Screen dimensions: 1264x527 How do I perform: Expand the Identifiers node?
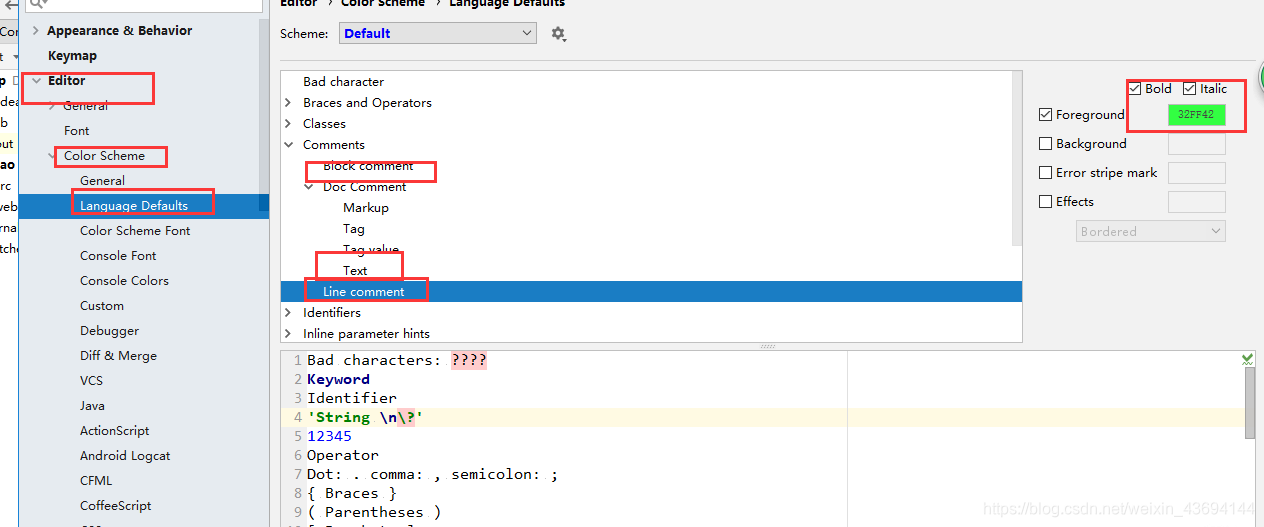(289, 313)
